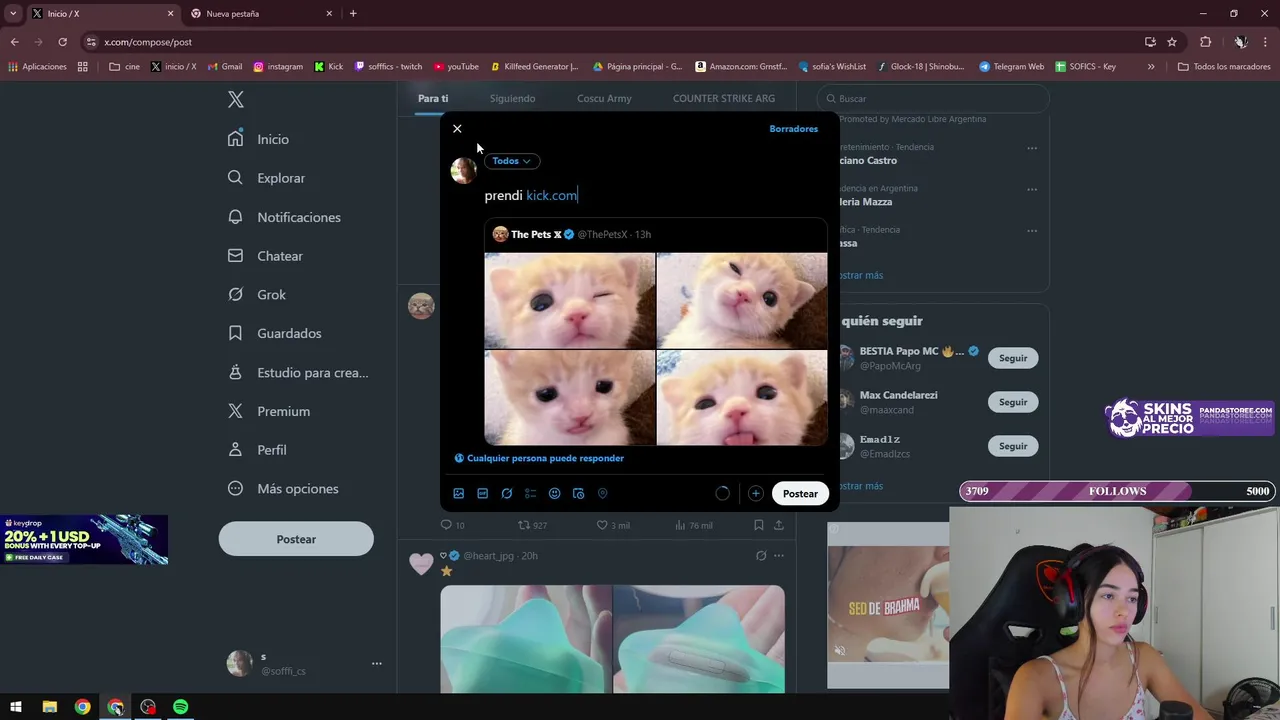1280x720 pixels.
Task: Unmute the promoted video ad
Action: [x=840, y=650]
